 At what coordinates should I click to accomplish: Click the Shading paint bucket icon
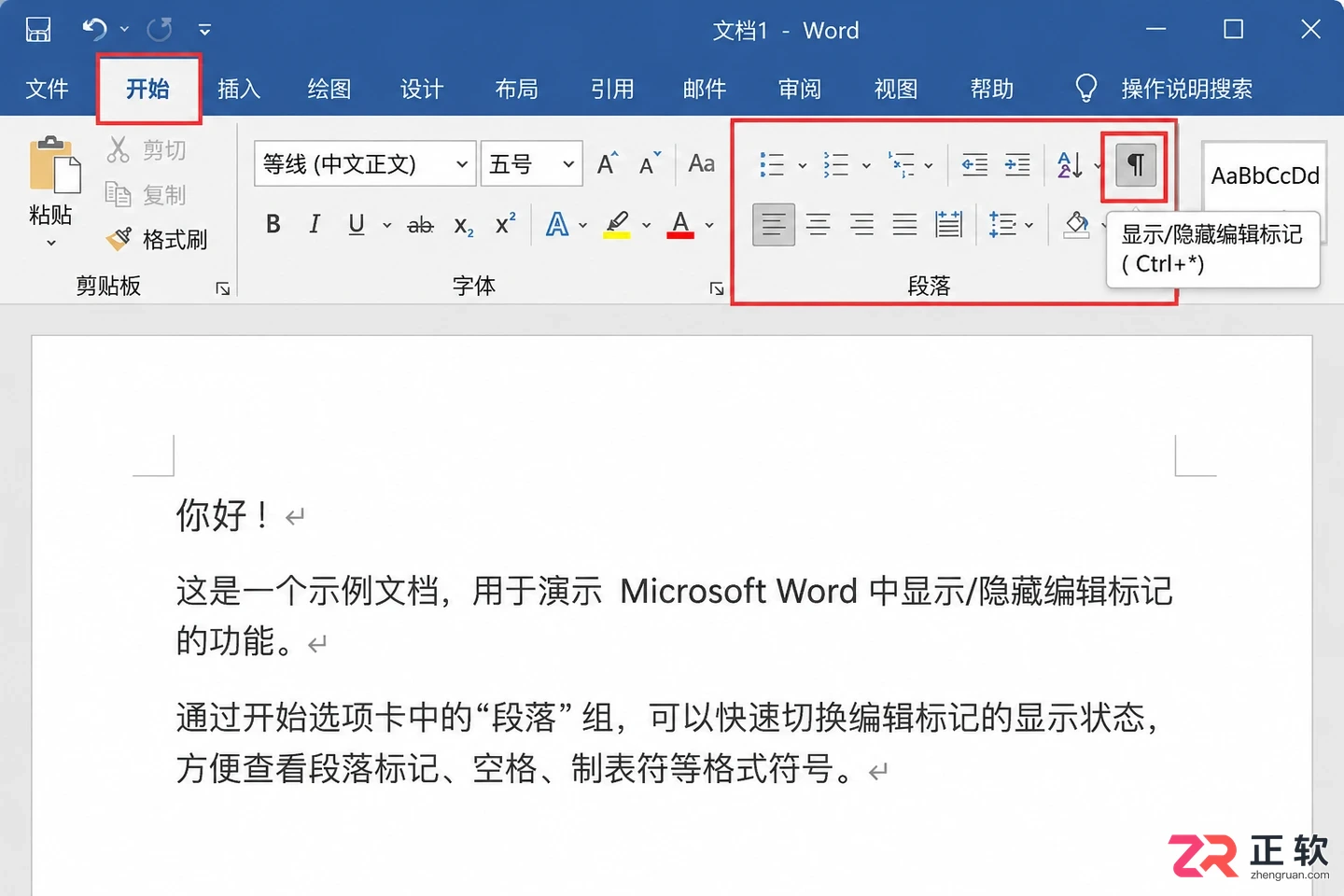pyautogui.click(x=1076, y=224)
